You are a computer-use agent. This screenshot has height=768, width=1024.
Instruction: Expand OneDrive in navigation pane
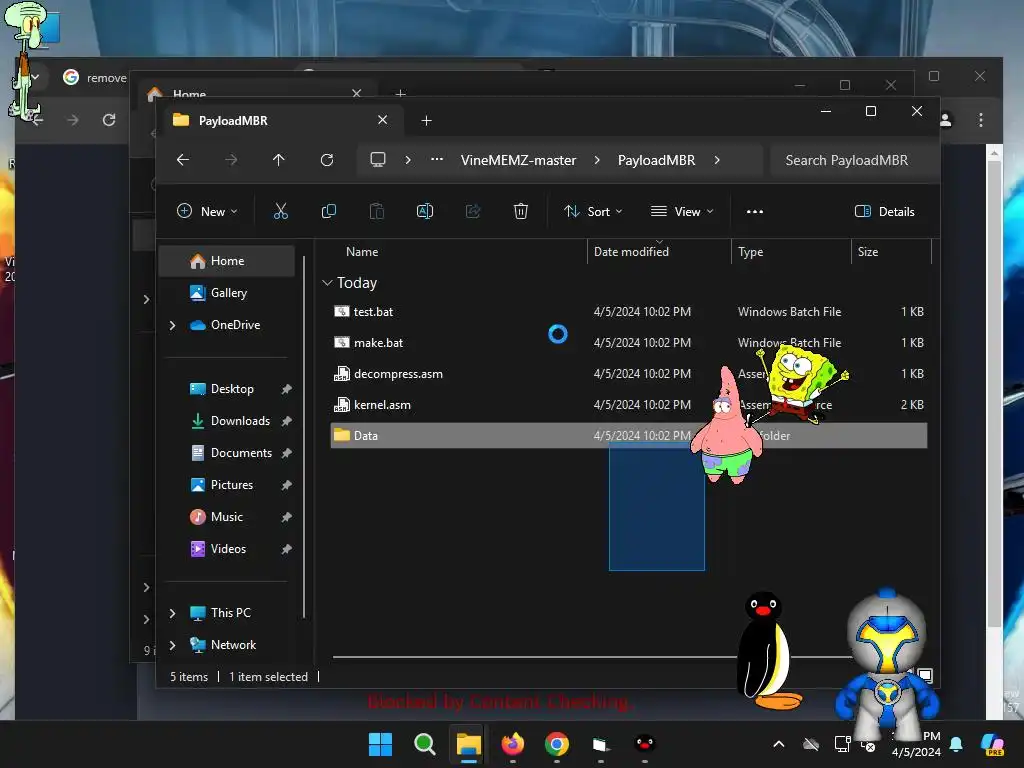(x=172, y=325)
